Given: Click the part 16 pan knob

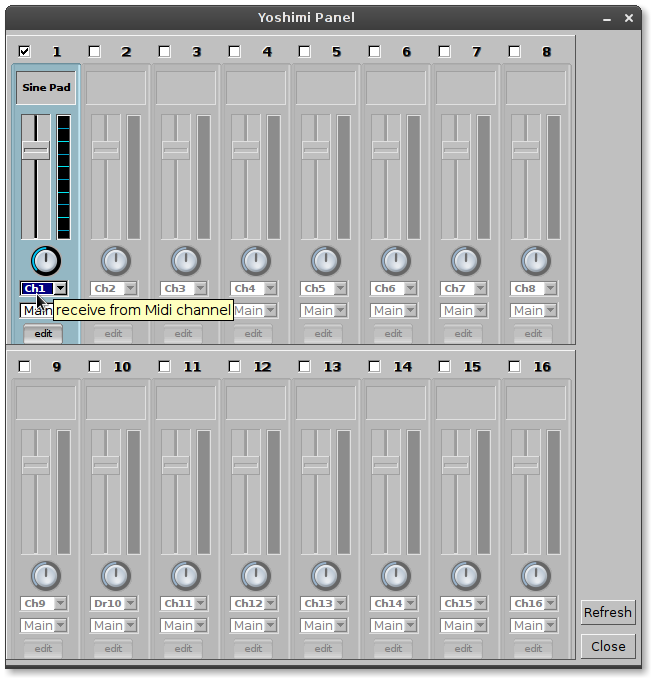Looking at the screenshot, I should (536, 576).
